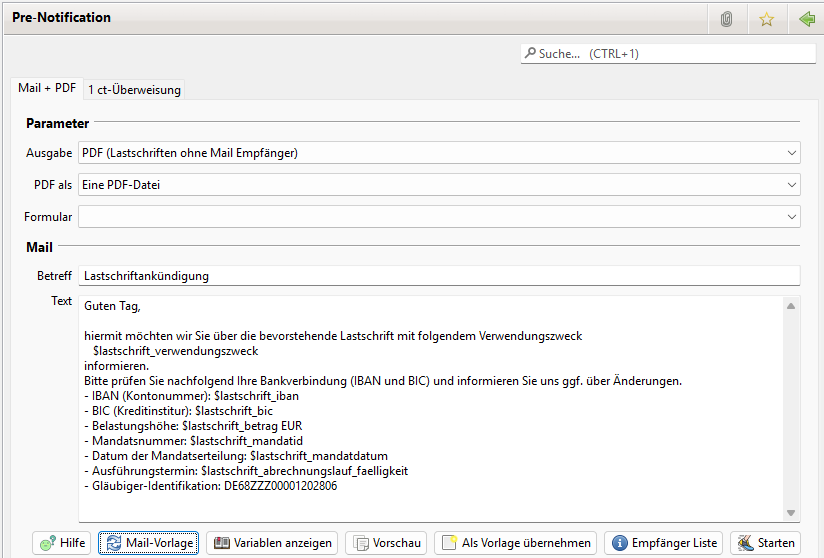Open the Empfänger Liste button

[x=664, y=543]
